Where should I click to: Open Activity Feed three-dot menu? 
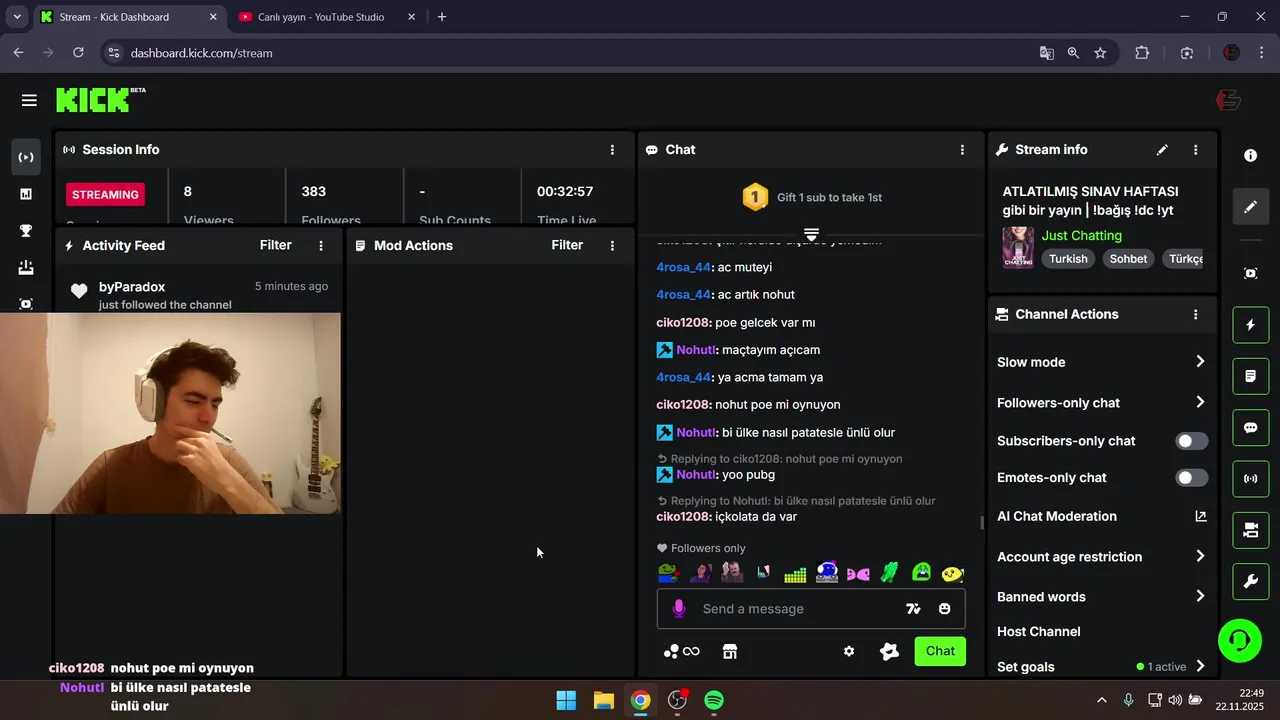[x=321, y=245]
